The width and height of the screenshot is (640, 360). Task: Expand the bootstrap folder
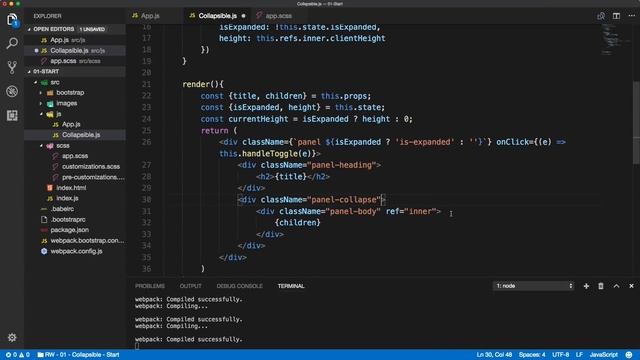click(x=41, y=93)
